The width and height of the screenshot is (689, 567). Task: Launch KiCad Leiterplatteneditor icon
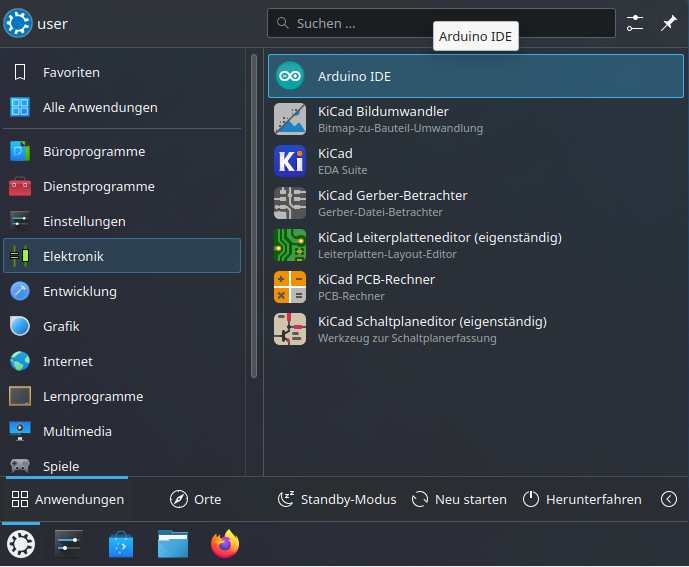coord(290,245)
